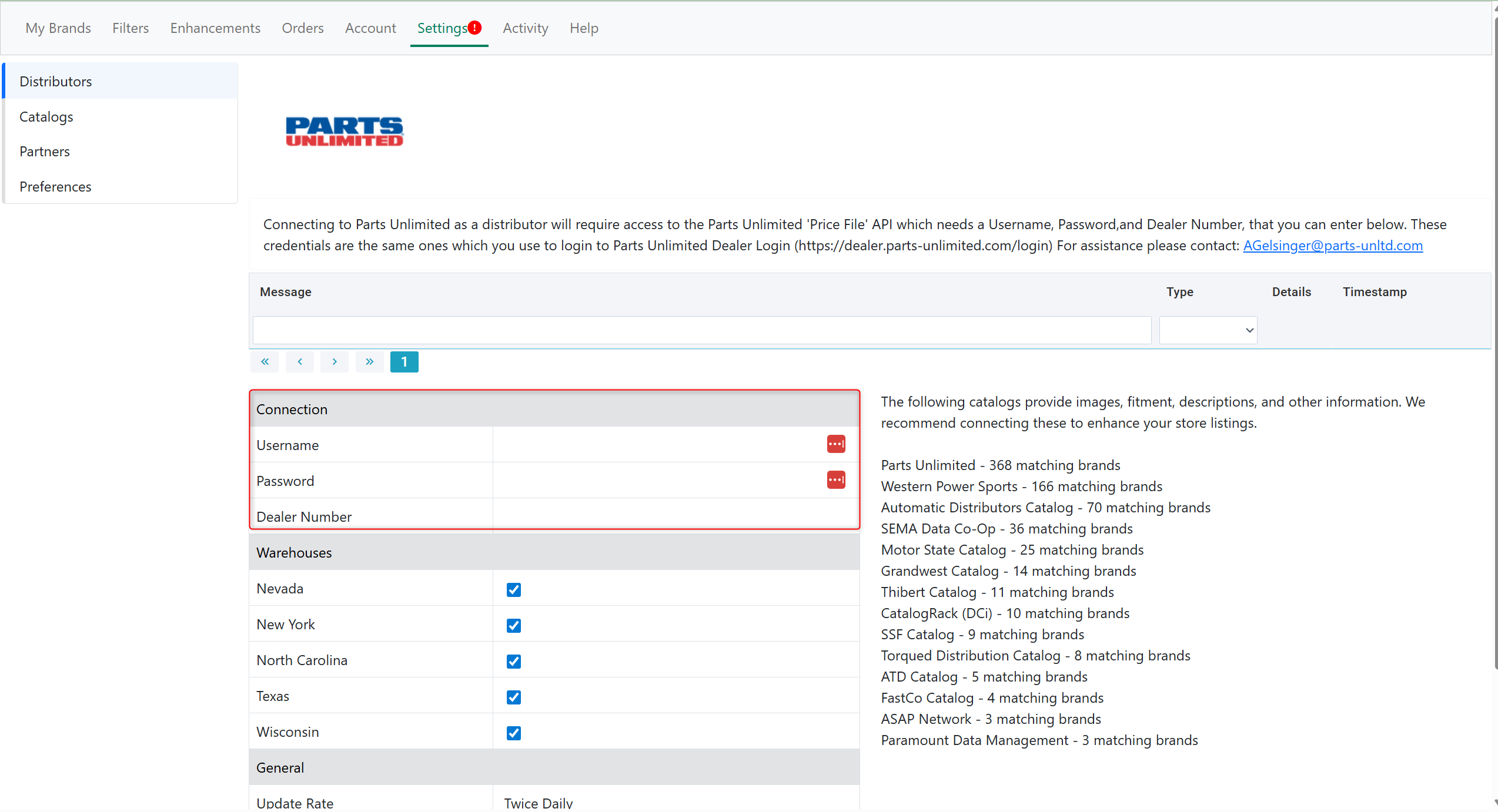Click the Message filter input field
Screen dimensions: 1498x812
pos(701,330)
